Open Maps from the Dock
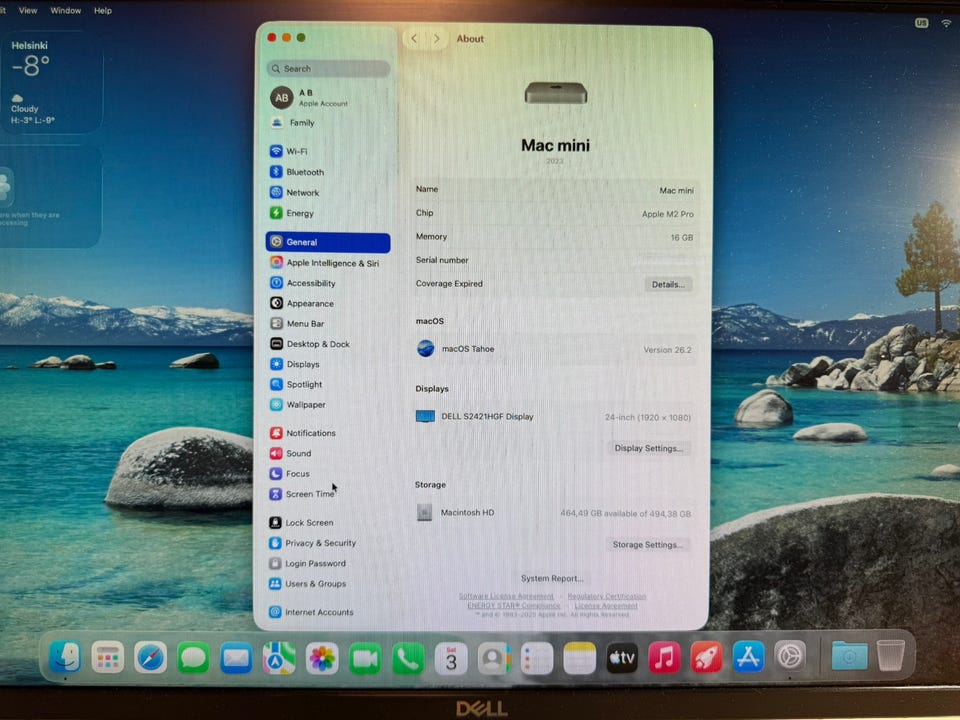This screenshot has width=960, height=720. [279, 659]
